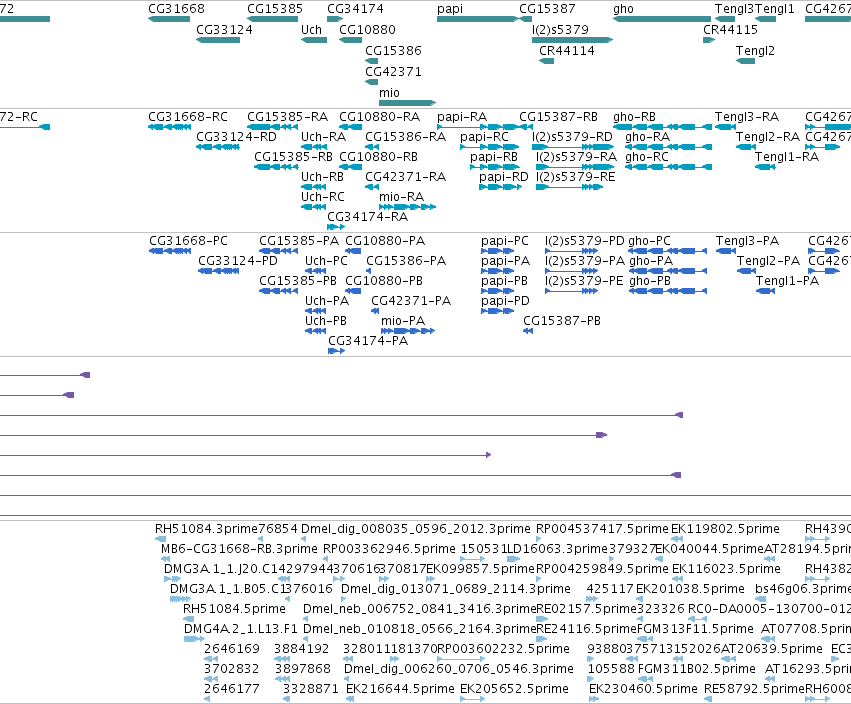Select protein CG34174-PA
851x704 pixels.
368,341
